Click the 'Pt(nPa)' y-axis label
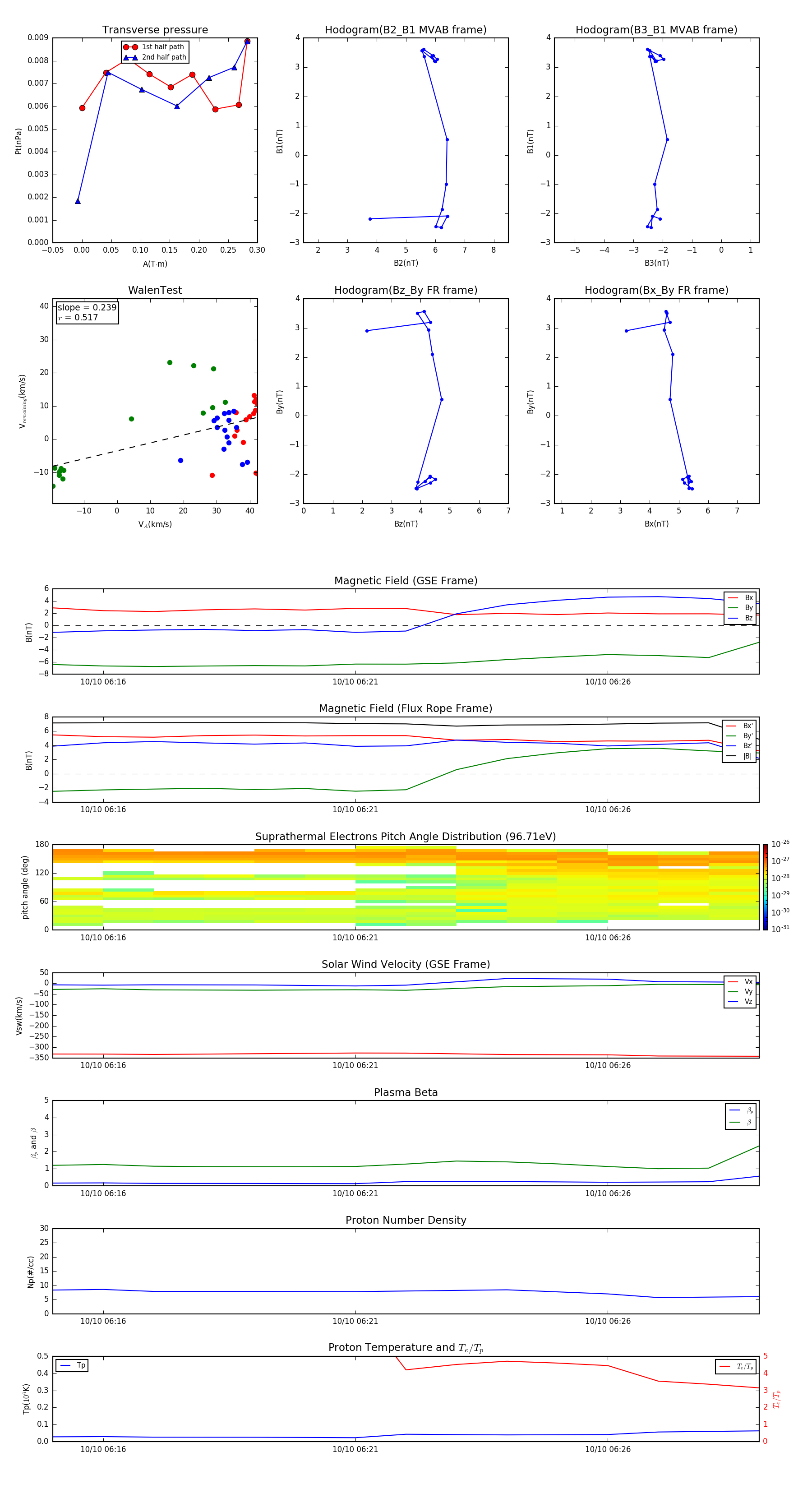Viewport: 812px width, 1489px height. [18, 141]
